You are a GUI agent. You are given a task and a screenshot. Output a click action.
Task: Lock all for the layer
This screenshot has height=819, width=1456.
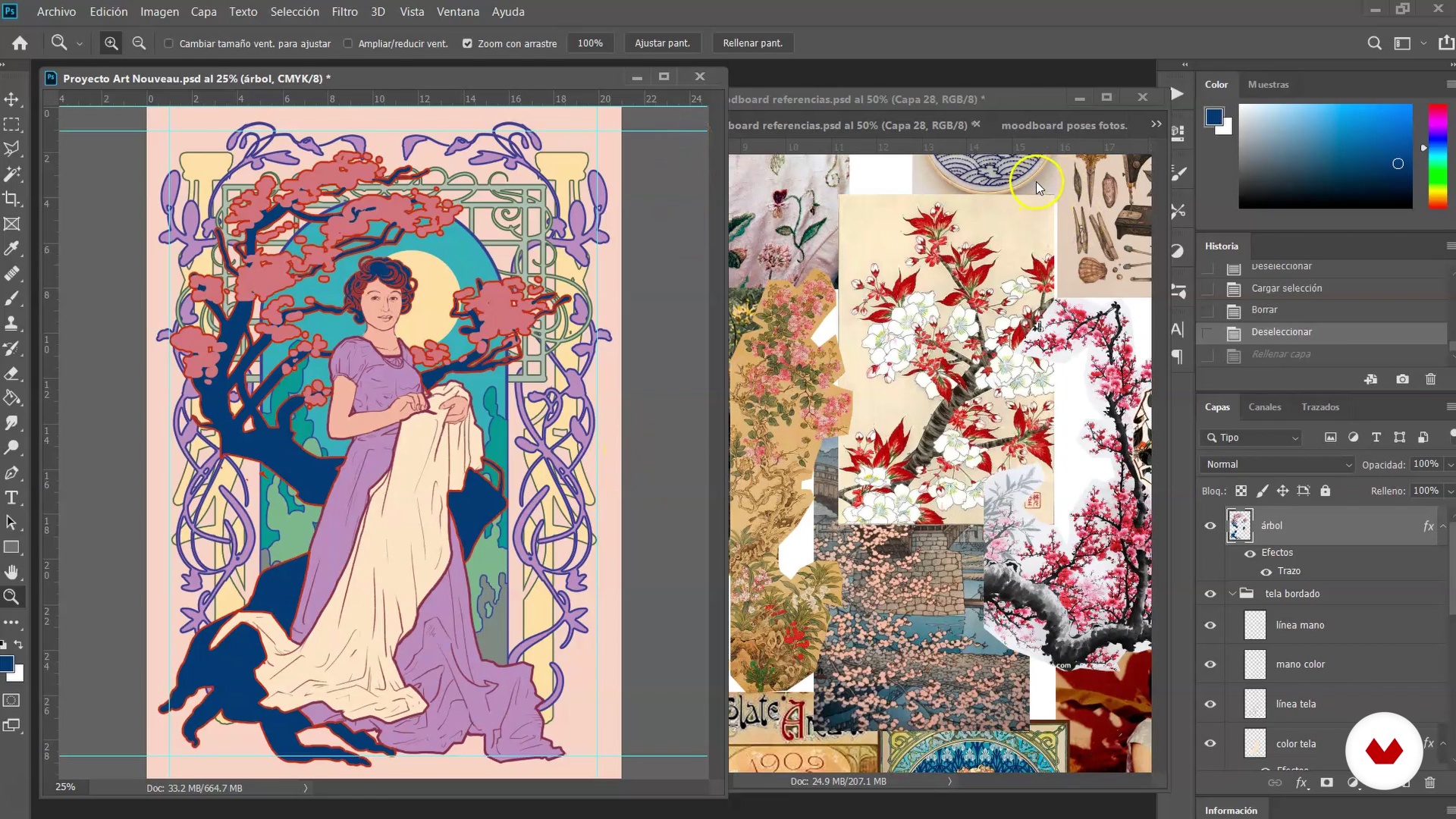(x=1325, y=491)
